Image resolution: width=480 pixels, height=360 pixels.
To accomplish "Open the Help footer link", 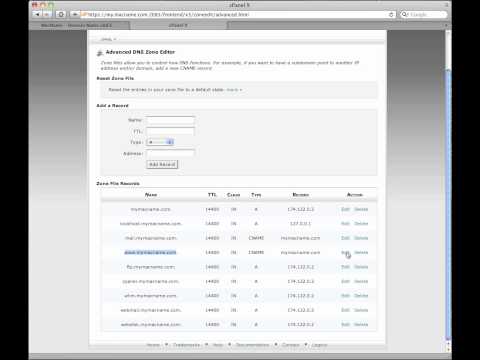I will click(x=218, y=345).
